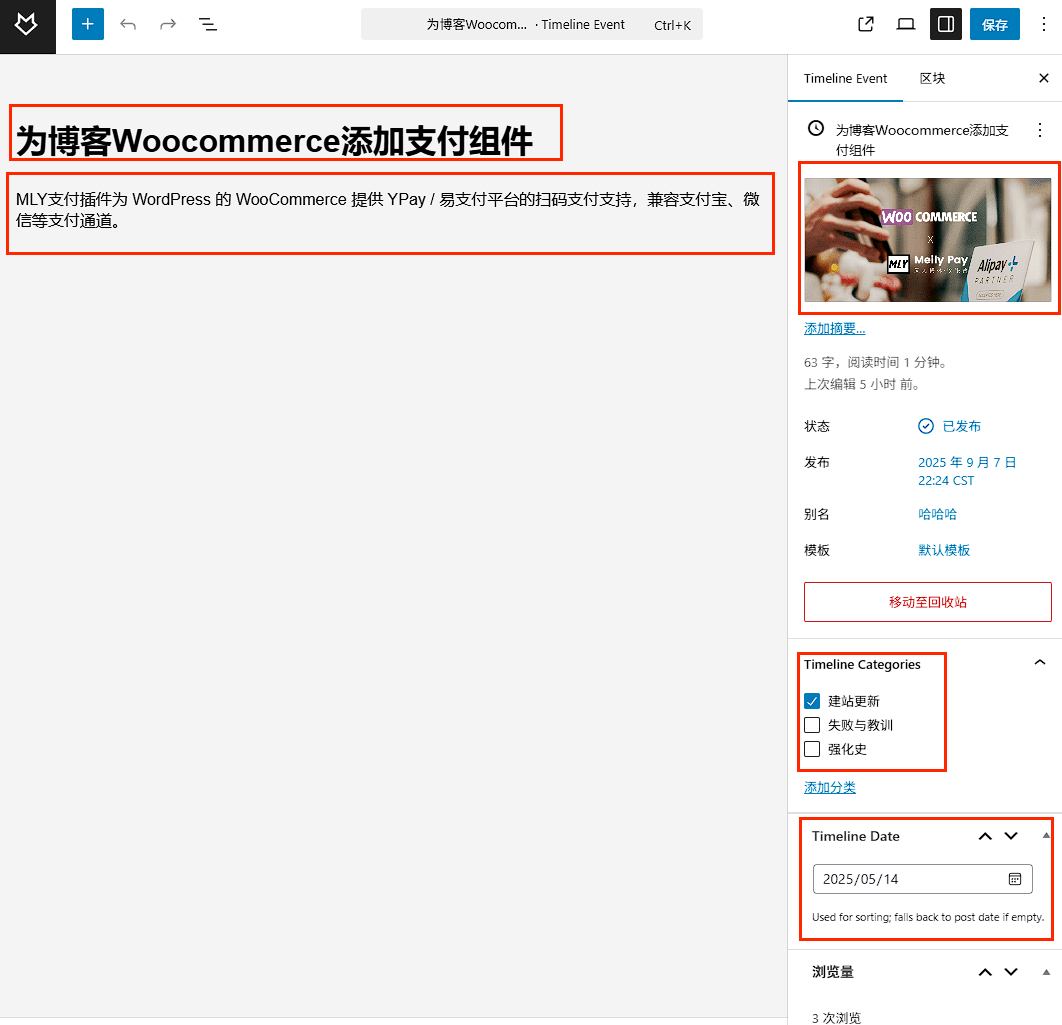Switch to the 区块 tab
Screen dimensions: 1062x1025
(x=932, y=78)
